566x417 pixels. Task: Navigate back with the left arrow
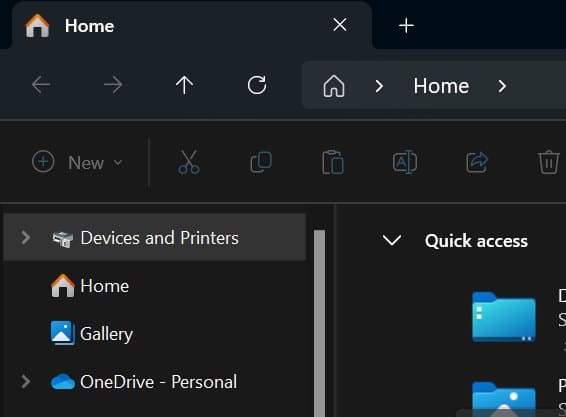[41, 85]
